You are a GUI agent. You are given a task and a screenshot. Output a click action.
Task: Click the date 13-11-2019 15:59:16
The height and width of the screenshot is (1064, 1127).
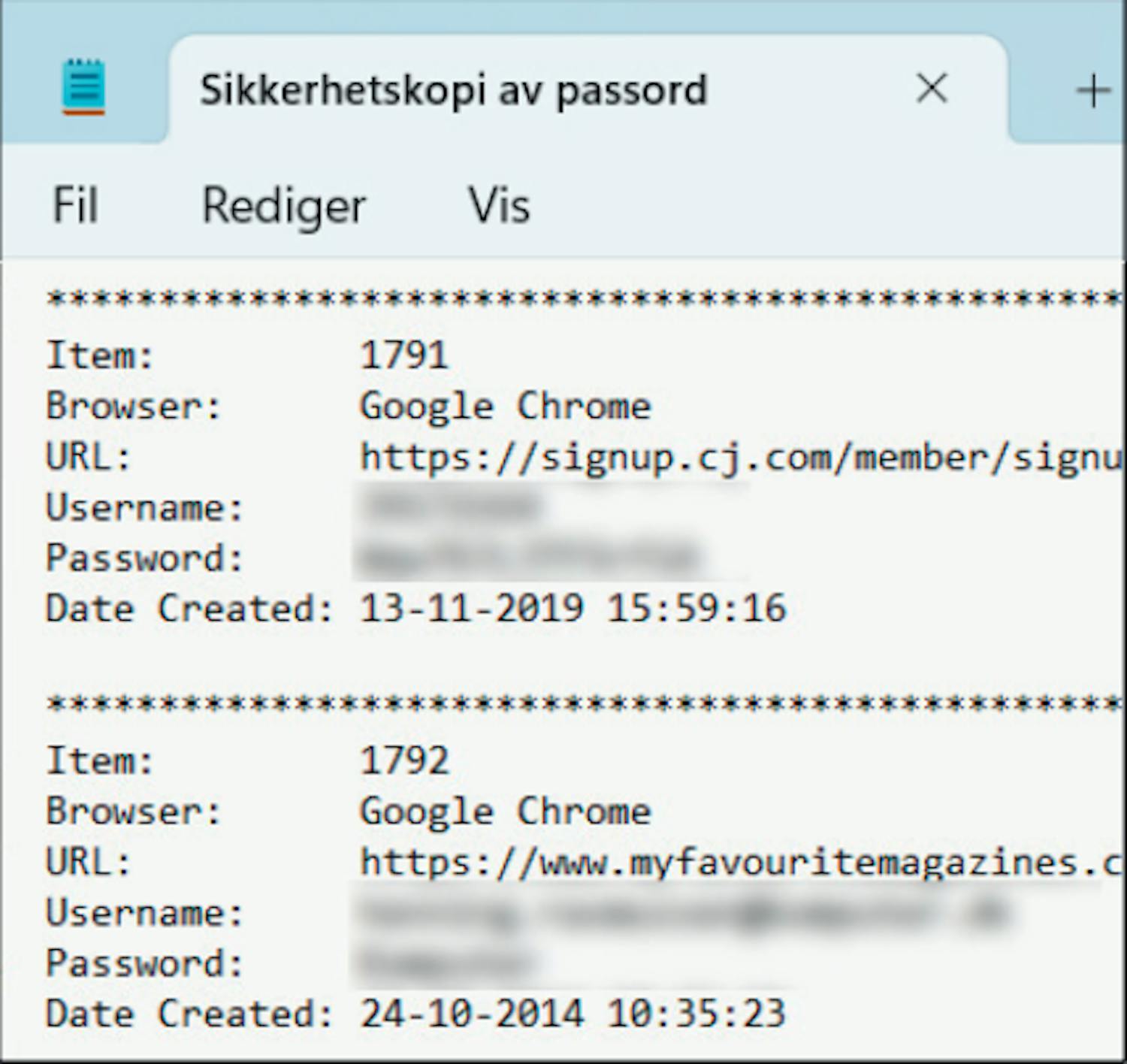pyautogui.click(x=573, y=609)
